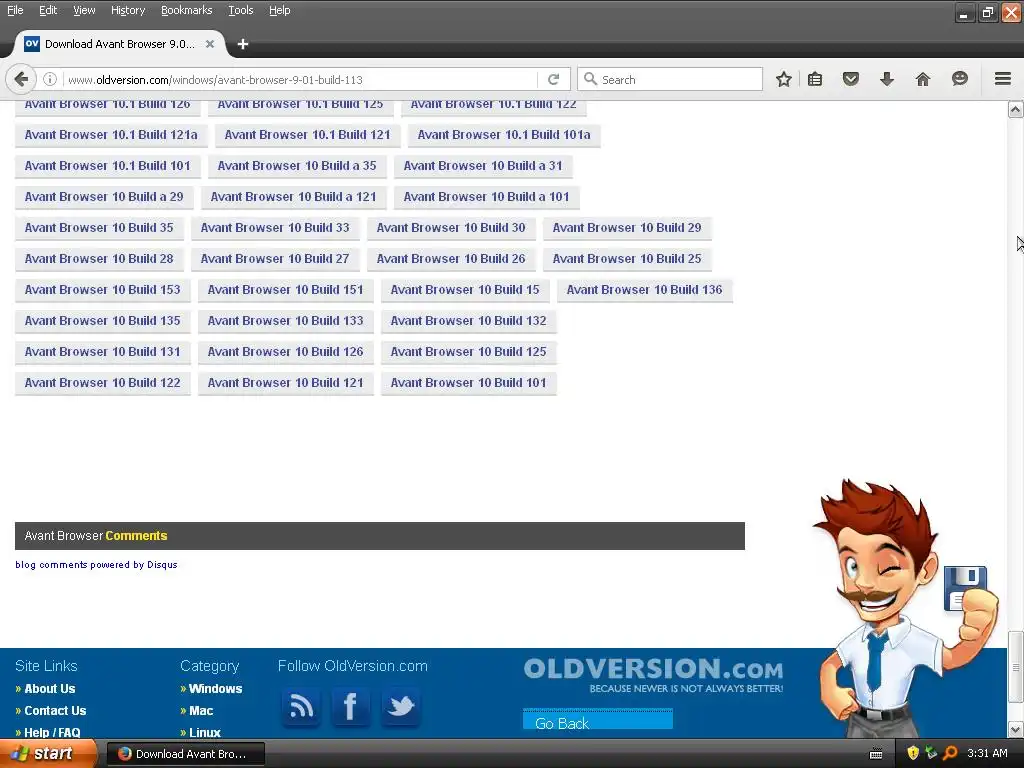Open Avant Browser 10 Build 29 link
The image size is (1024, 768).
(627, 228)
